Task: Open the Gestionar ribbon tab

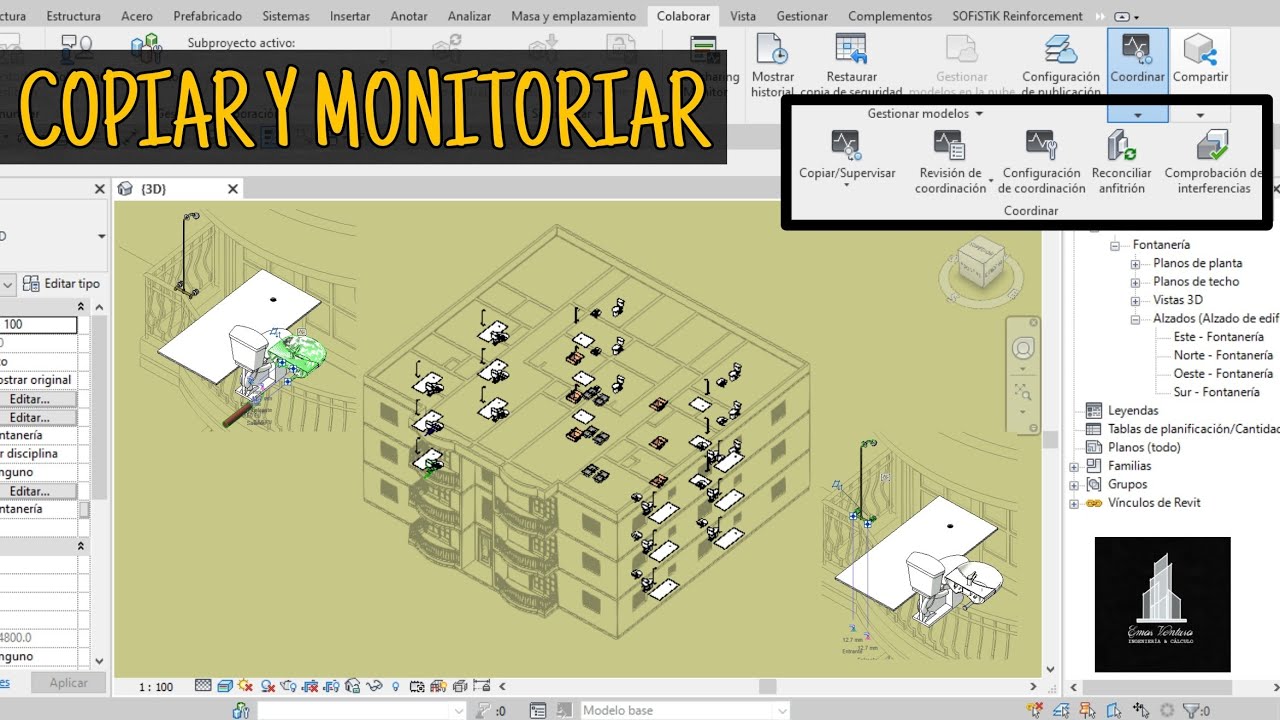Action: pos(802,16)
